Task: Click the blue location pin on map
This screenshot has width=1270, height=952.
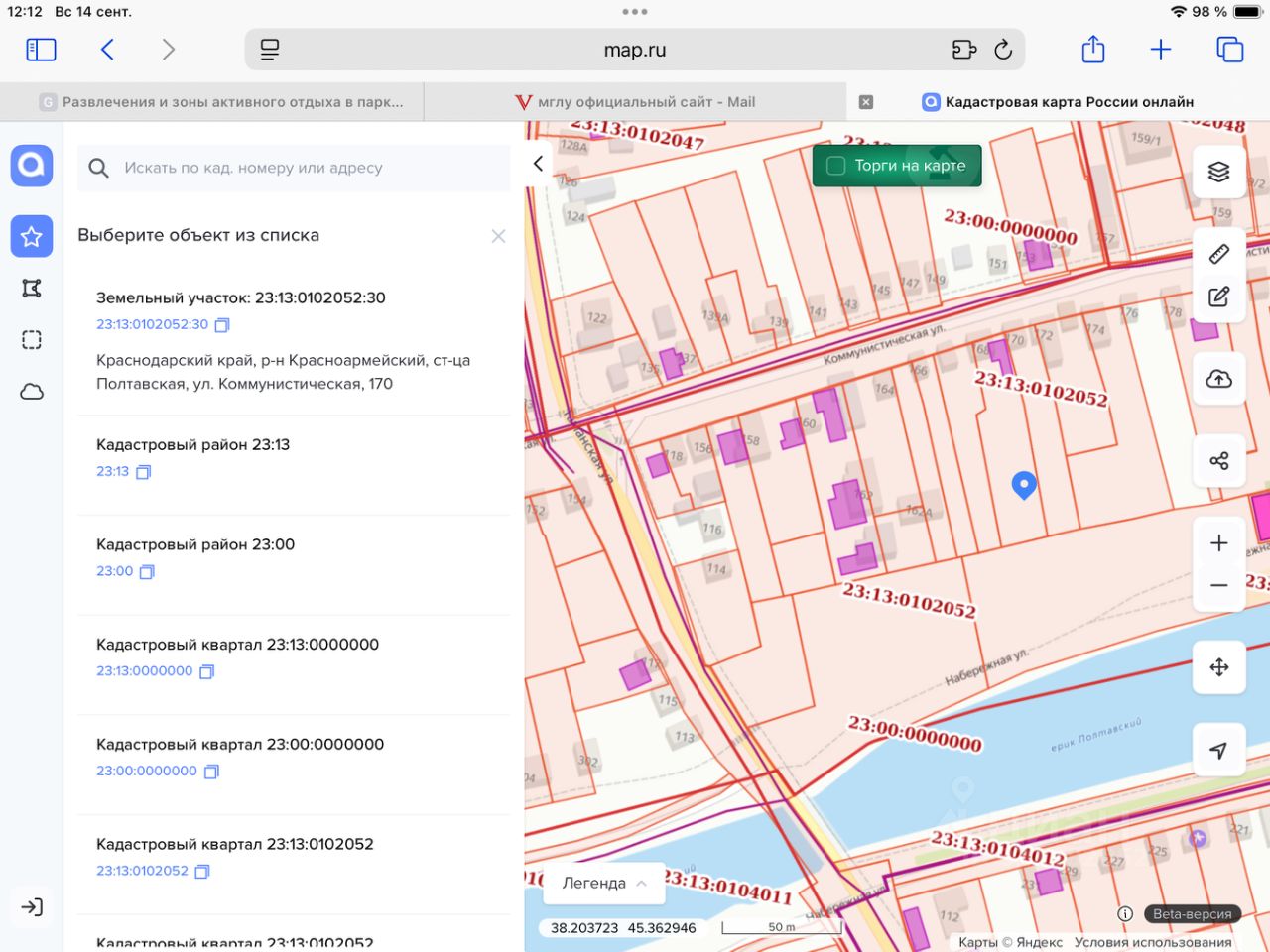Action: [x=1024, y=484]
